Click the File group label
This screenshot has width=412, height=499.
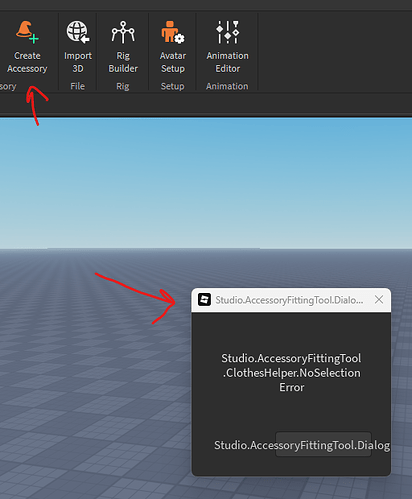77,86
